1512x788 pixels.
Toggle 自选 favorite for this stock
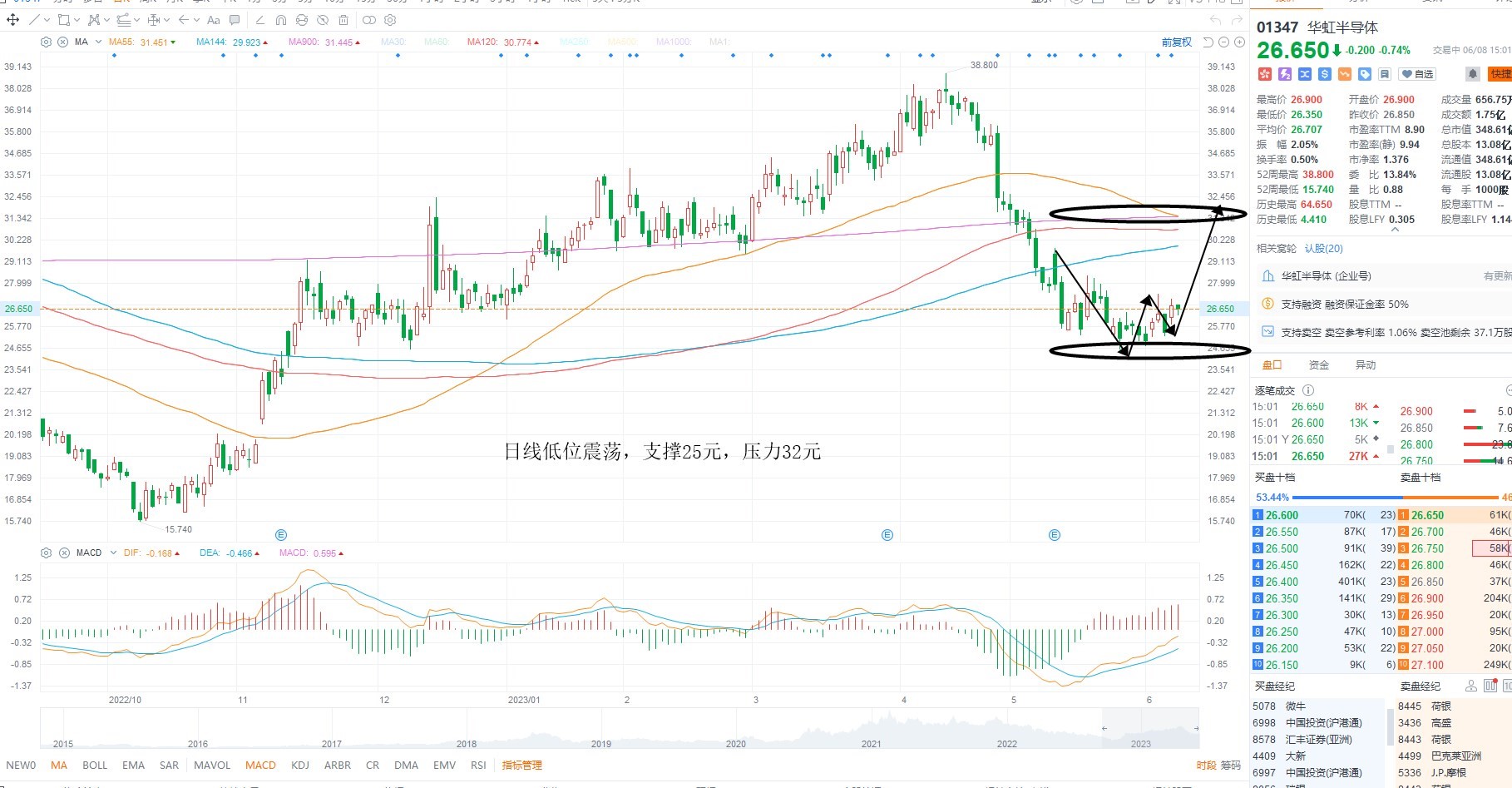pyautogui.click(x=1418, y=74)
